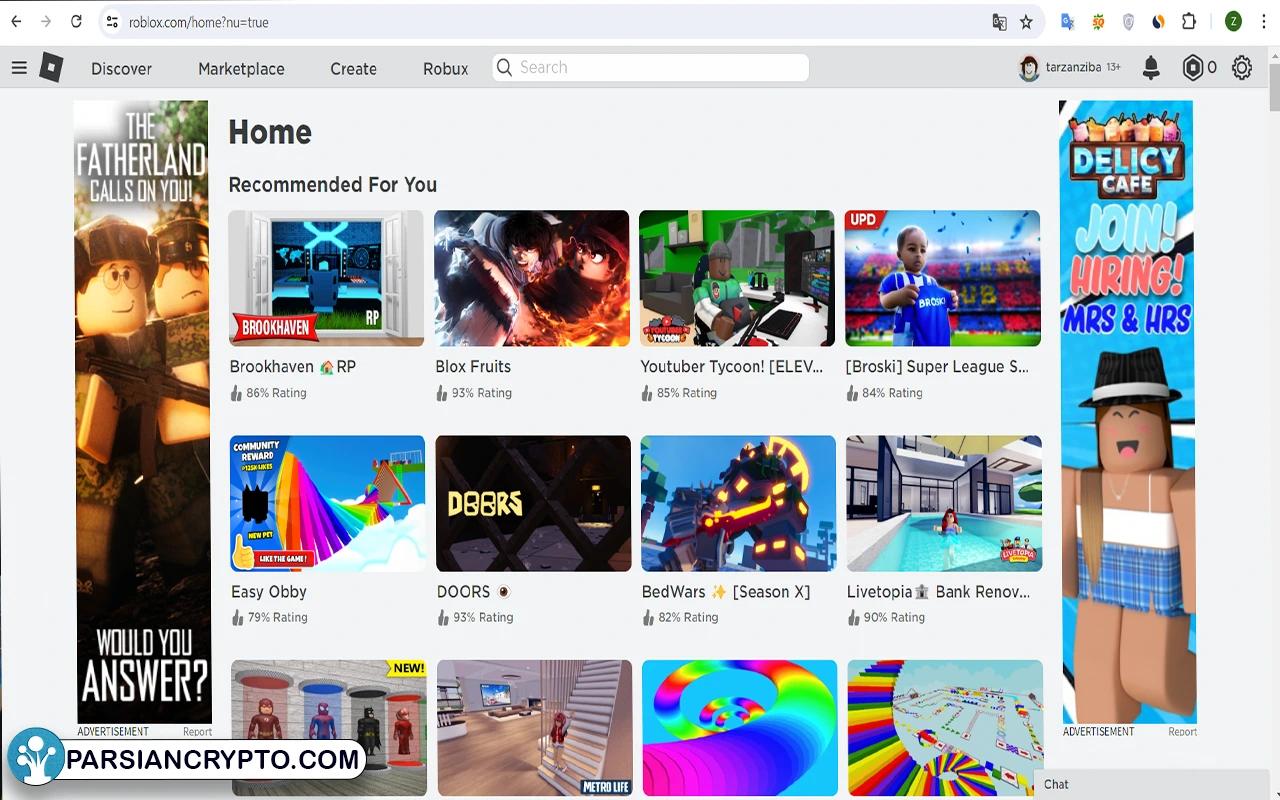This screenshot has height=800, width=1280.
Task: Report the Fatherland advertisement
Action: [197, 732]
